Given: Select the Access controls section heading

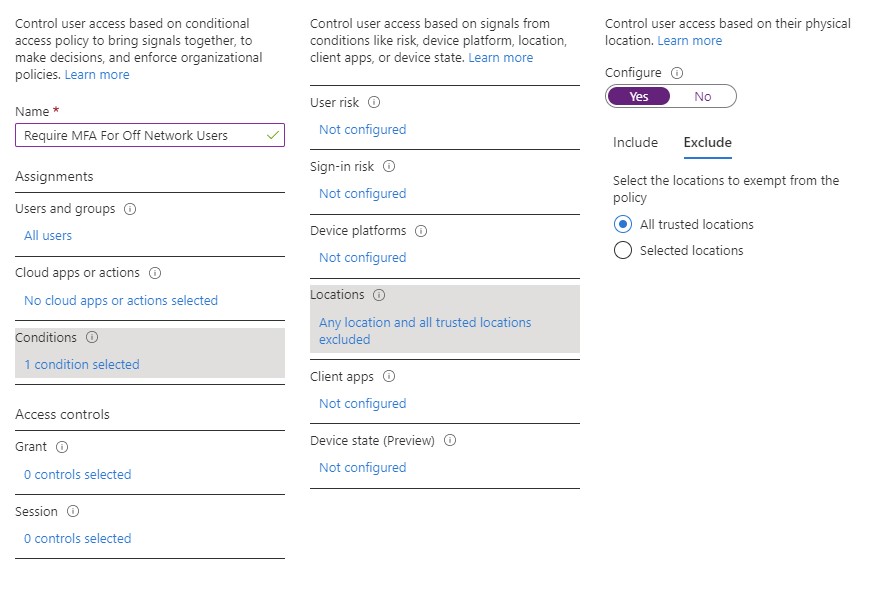Looking at the screenshot, I should (x=62, y=414).
